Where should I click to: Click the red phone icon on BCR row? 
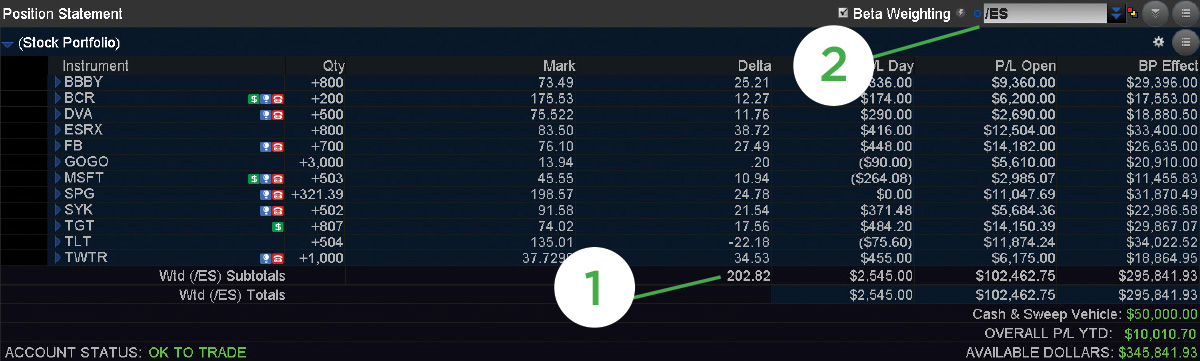[x=277, y=98]
